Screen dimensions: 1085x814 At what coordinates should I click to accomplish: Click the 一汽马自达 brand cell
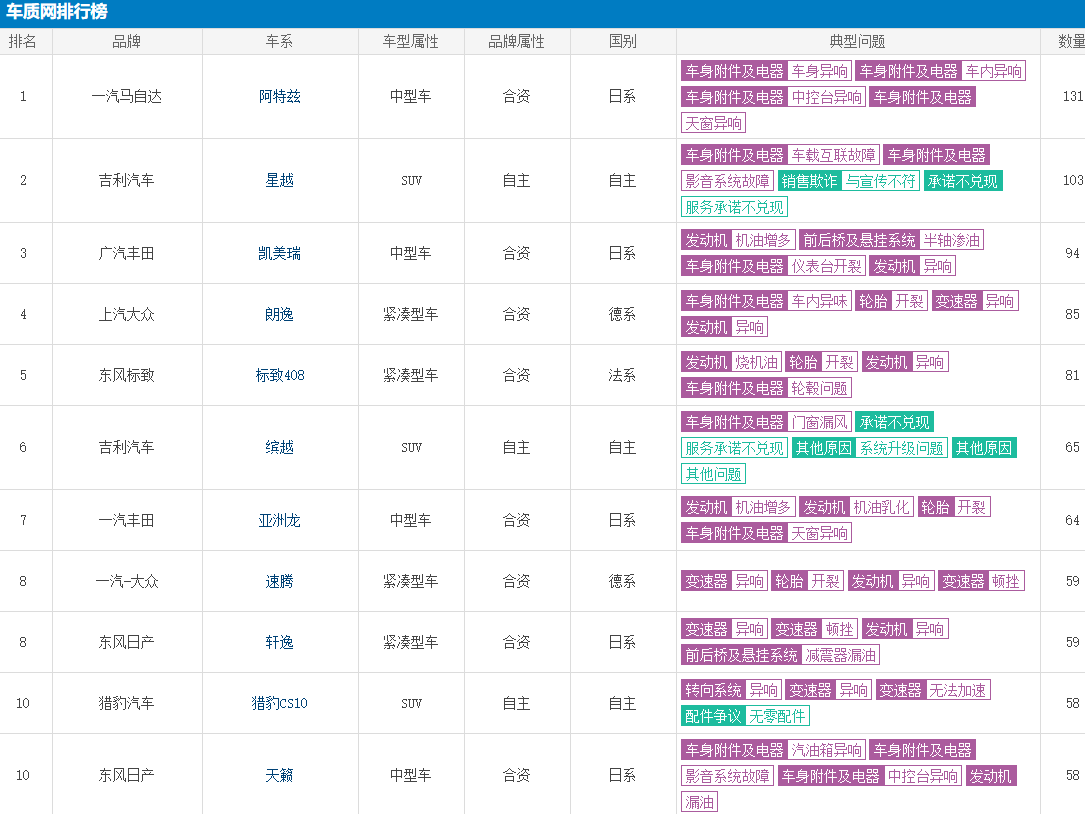[x=127, y=96]
